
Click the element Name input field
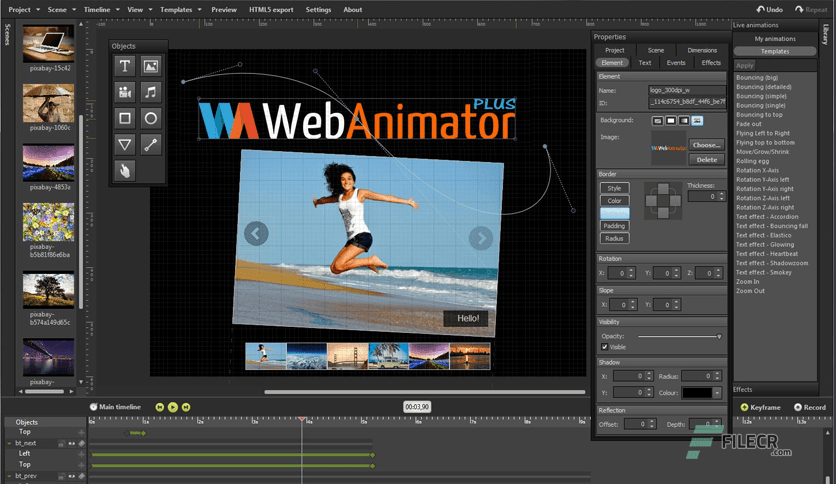click(687, 91)
